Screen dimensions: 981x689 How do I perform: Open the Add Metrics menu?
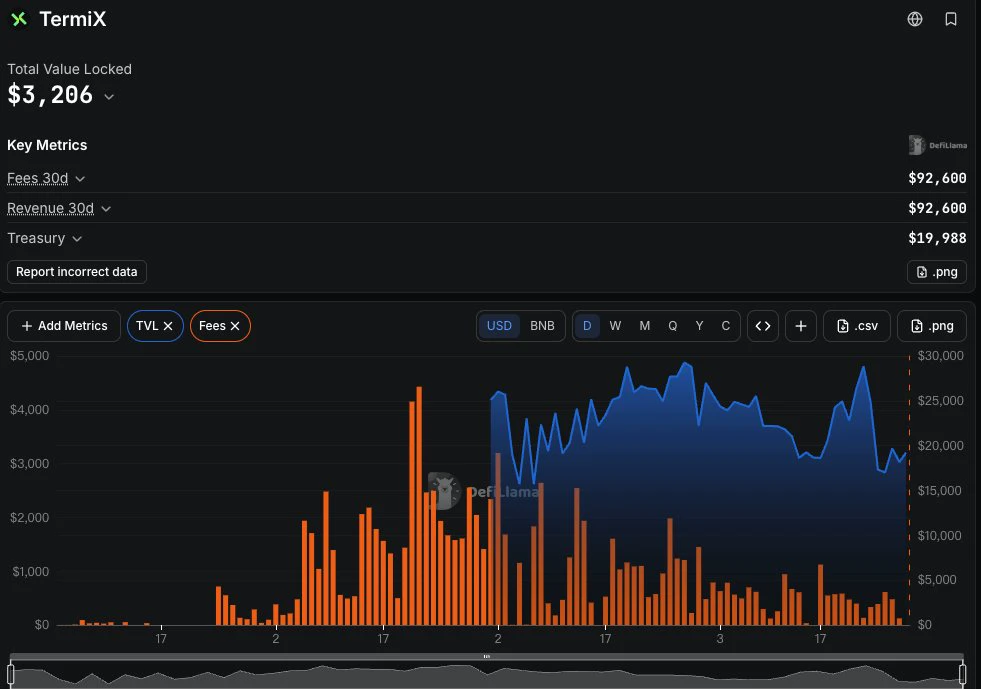click(64, 326)
